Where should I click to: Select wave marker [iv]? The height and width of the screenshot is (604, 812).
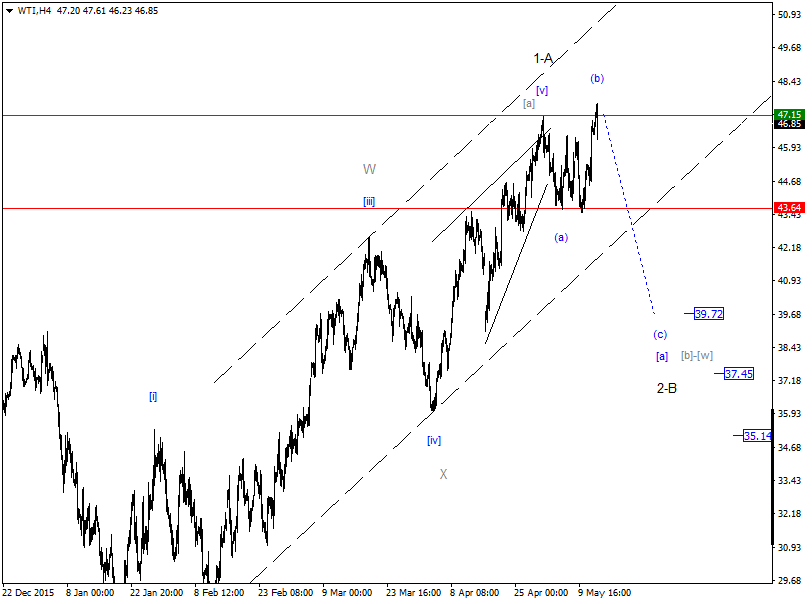(x=433, y=439)
